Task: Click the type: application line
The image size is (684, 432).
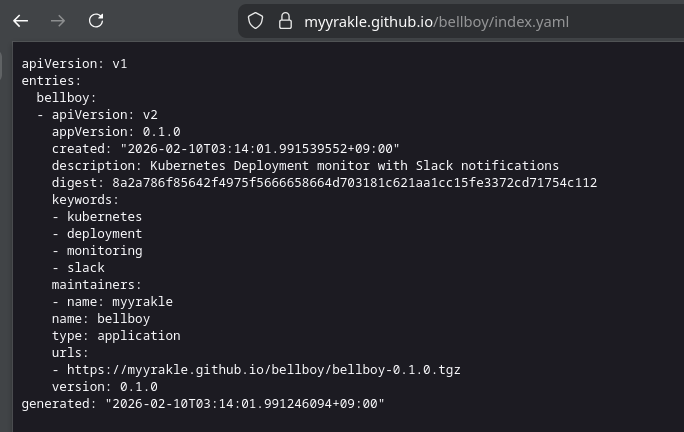Action: [116, 335]
